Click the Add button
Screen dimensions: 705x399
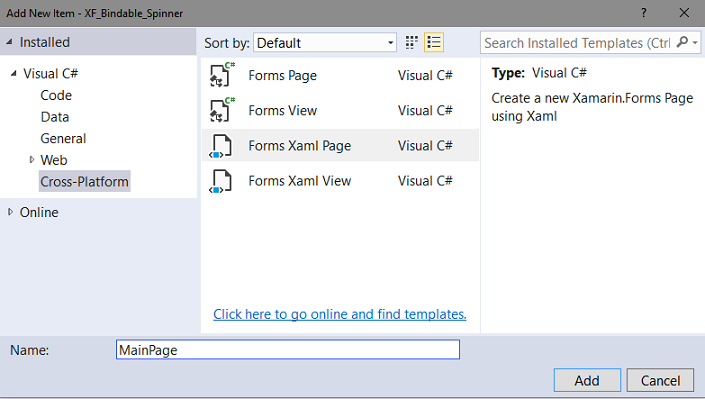587,381
